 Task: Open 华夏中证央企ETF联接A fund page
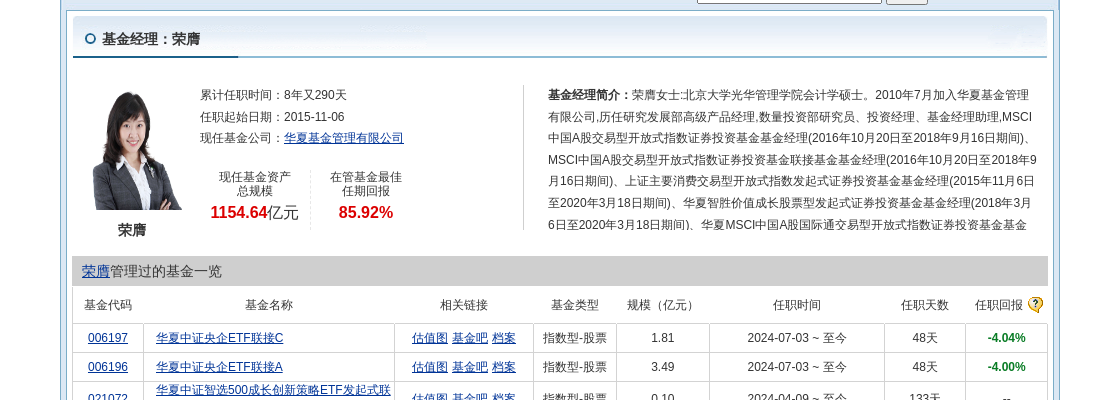219,367
